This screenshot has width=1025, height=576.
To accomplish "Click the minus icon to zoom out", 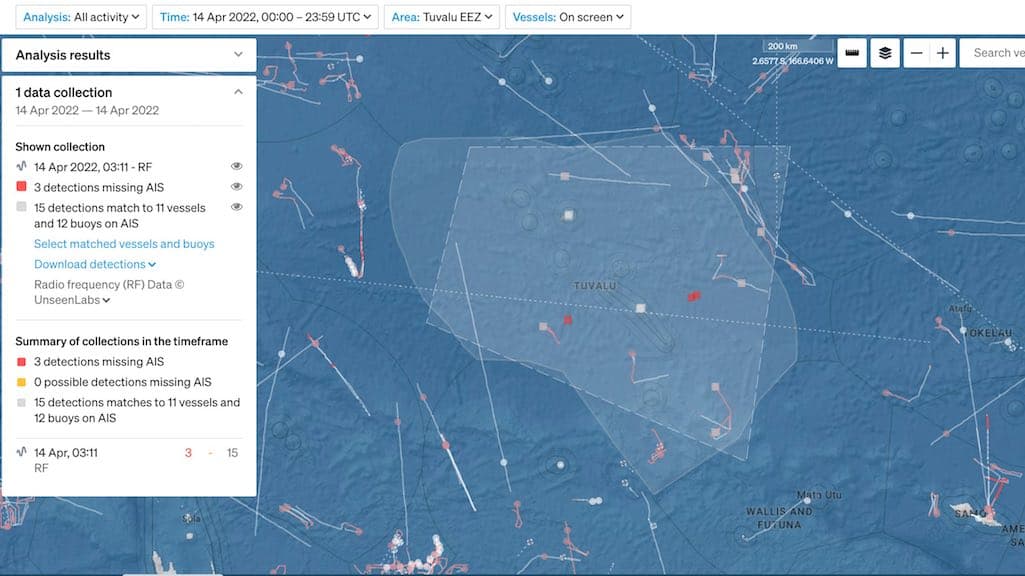I will [916, 52].
